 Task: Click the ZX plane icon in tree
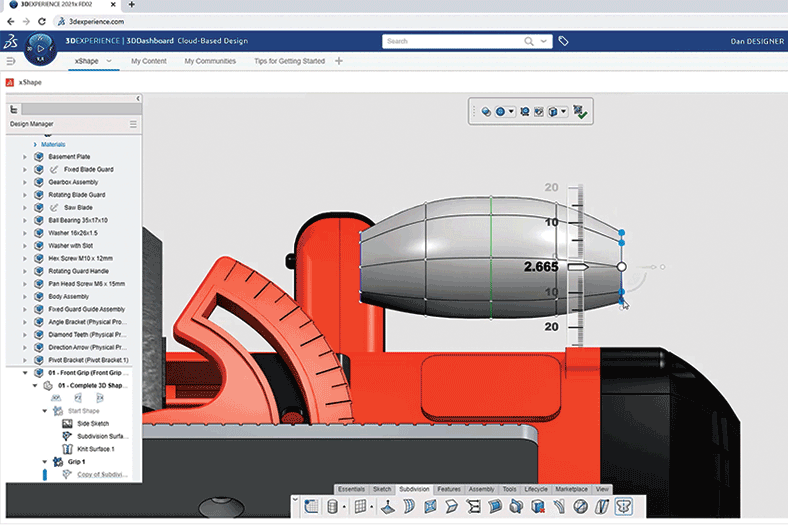pyautogui.click(x=100, y=398)
